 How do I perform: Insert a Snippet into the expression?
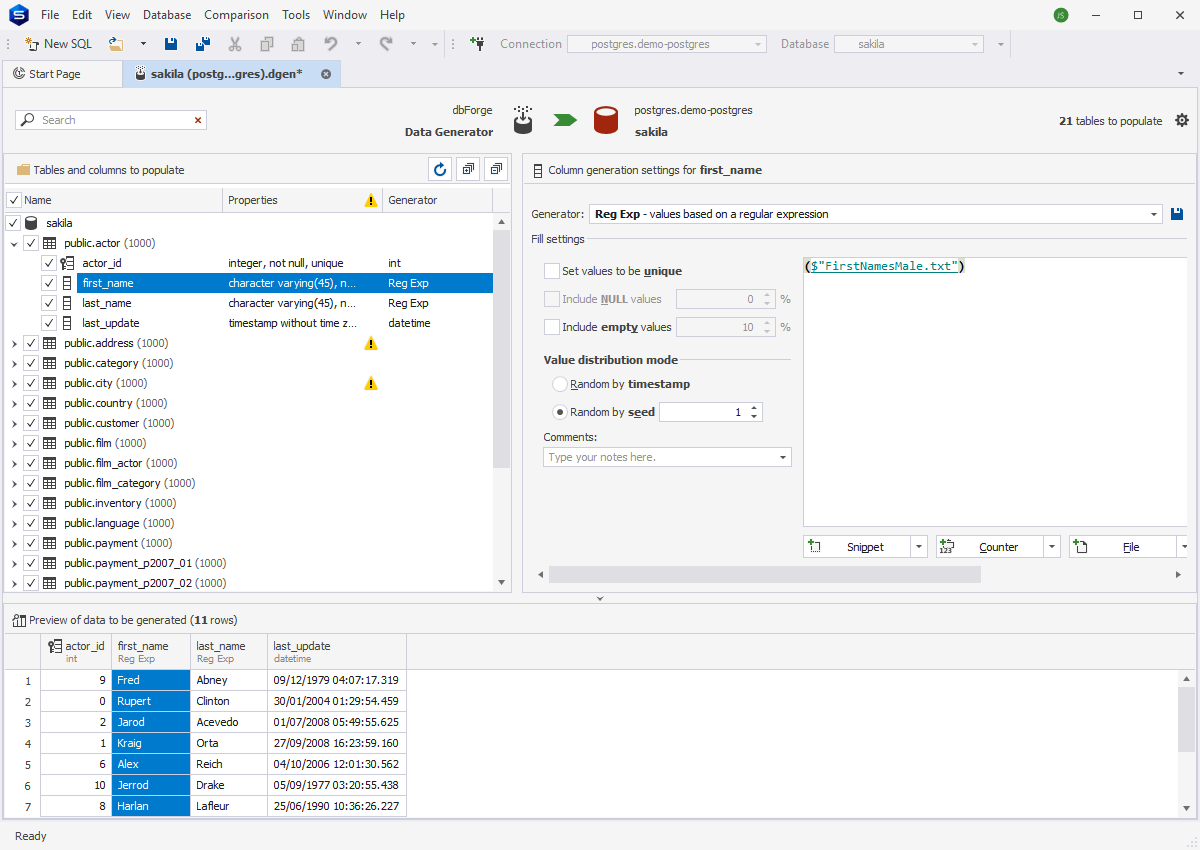(864, 546)
